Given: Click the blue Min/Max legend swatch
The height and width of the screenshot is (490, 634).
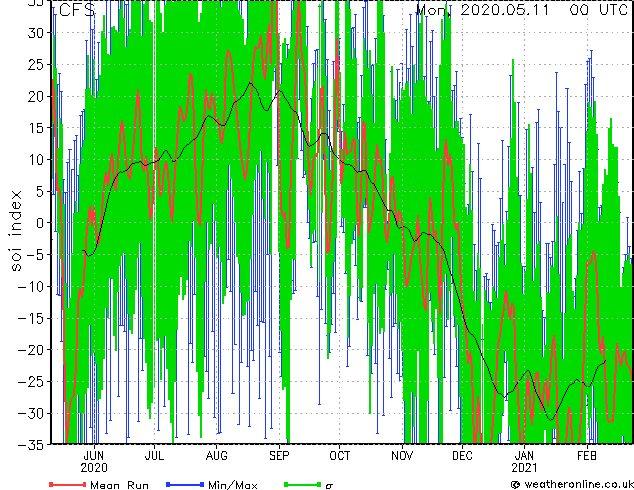Looking at the screenshot, I should (x=185, y=484).
